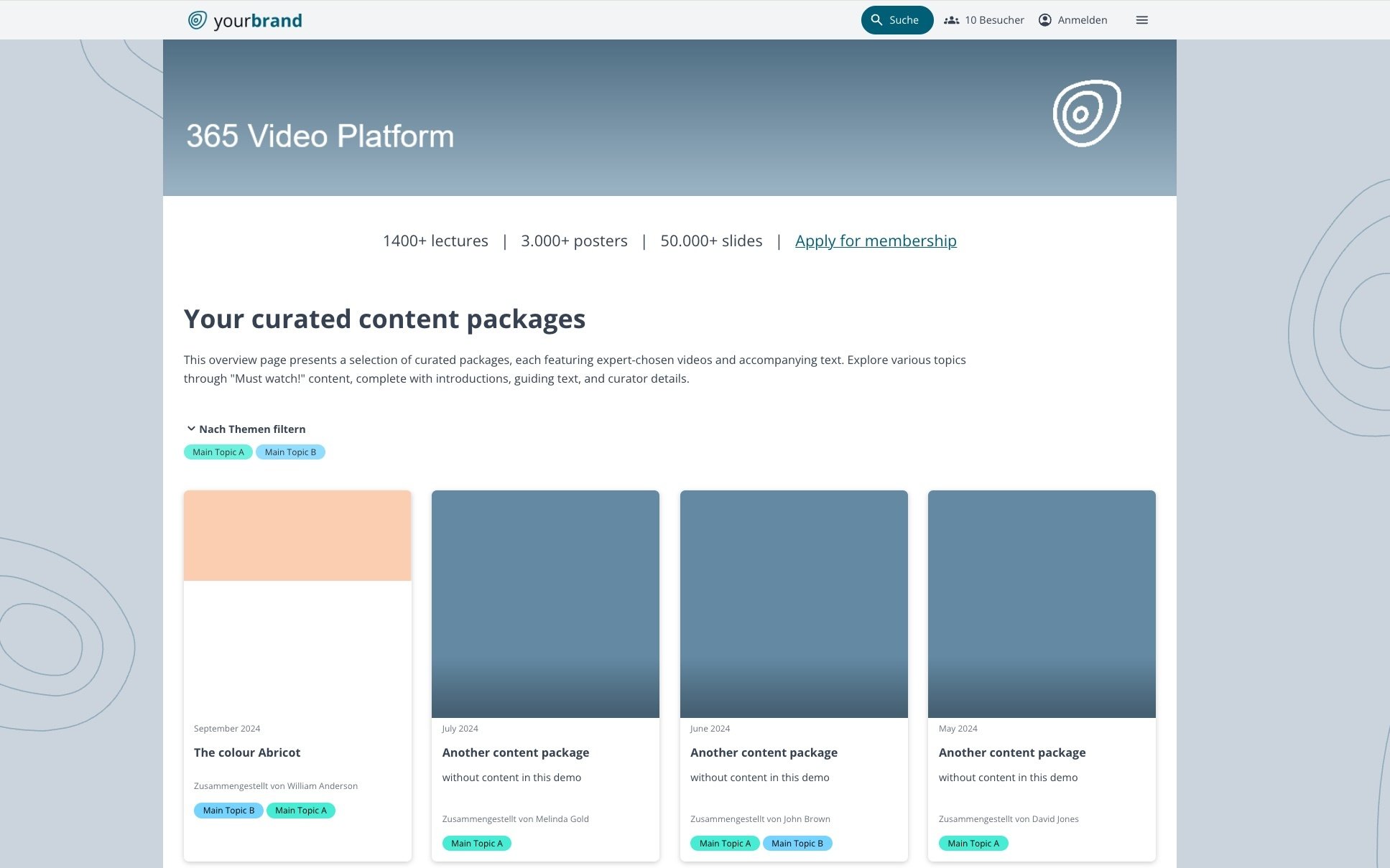Screen dimensions: 1390x868
Task: Show the 10 Besucher visitors list
Action: click(x=984, y=20)
